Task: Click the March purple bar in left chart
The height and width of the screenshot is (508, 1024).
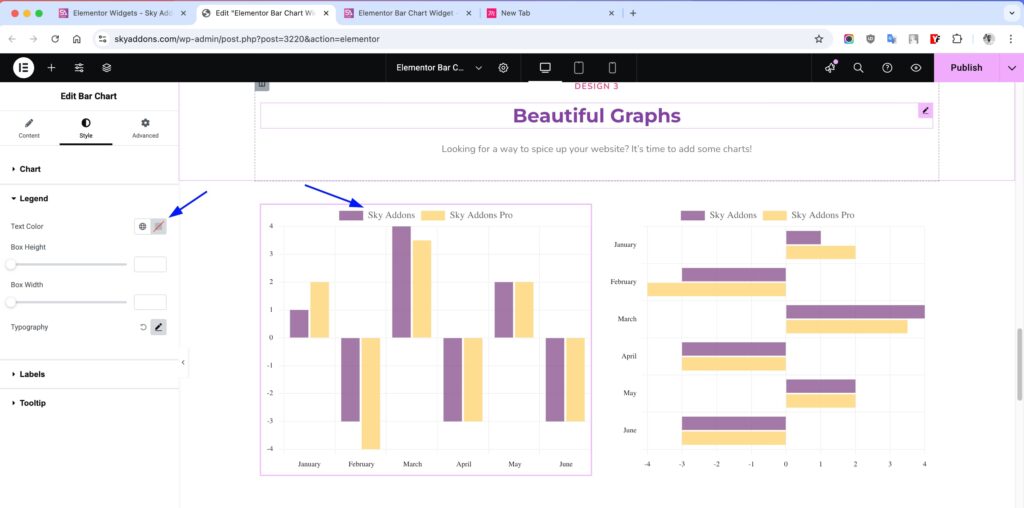Action: 402,281
